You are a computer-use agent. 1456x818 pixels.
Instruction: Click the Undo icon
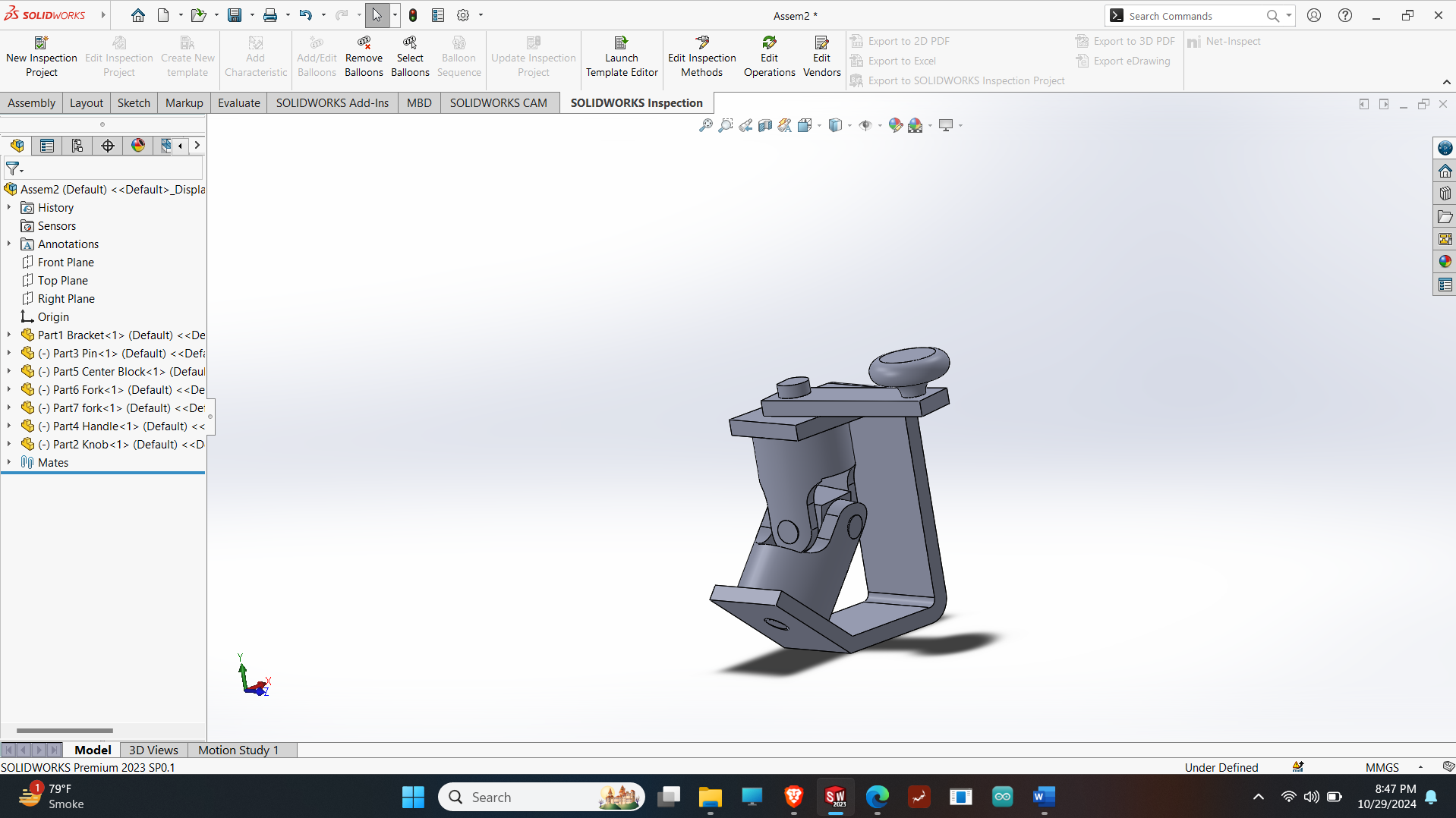tap(305, 15)
